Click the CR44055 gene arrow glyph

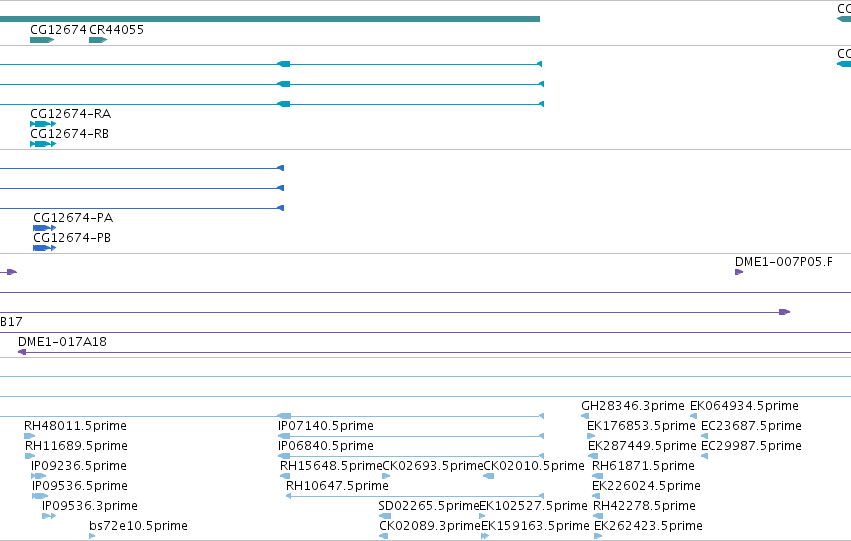point(98,40)
